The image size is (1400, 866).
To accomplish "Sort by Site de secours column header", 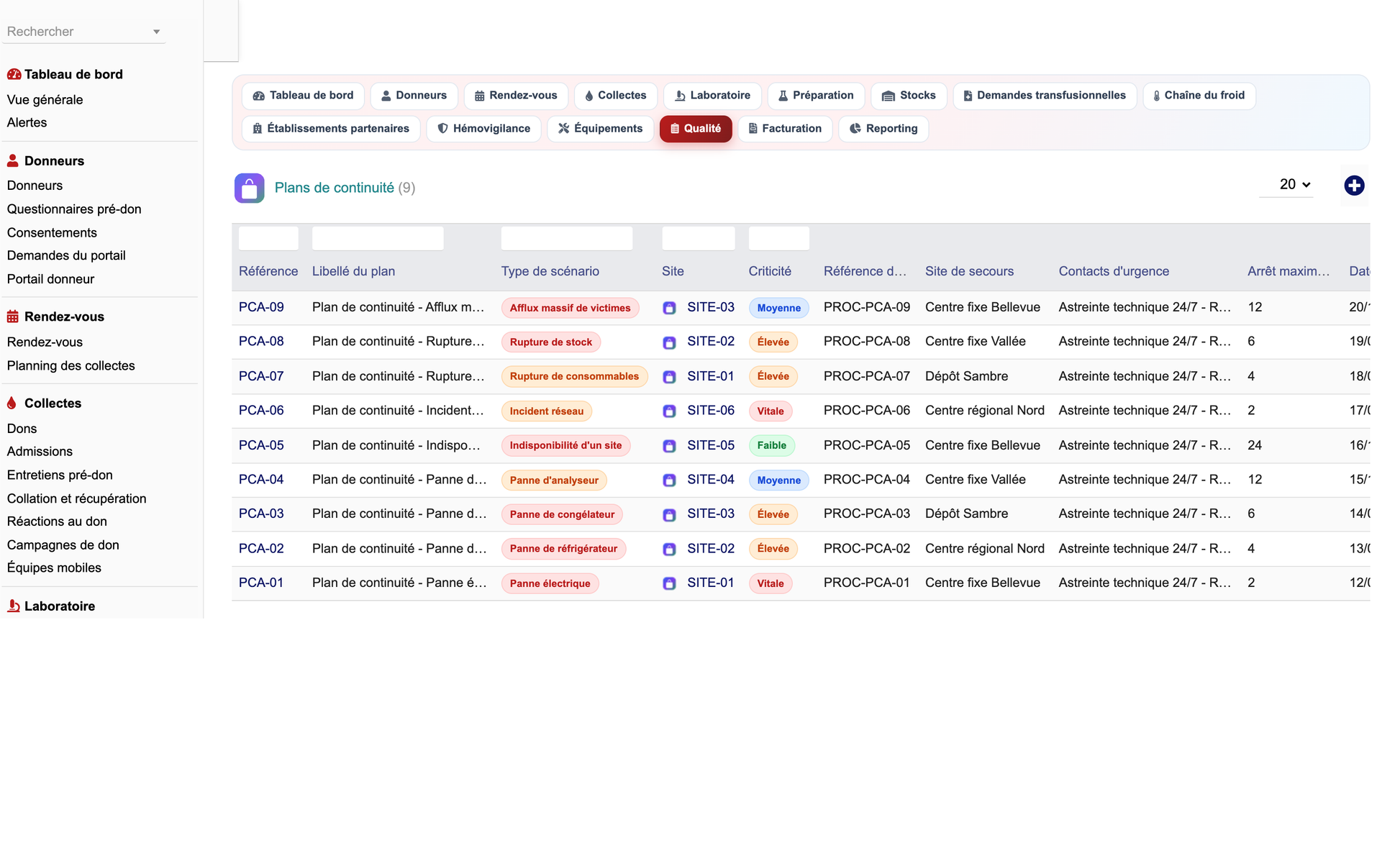I will click(x=969, y=271).
